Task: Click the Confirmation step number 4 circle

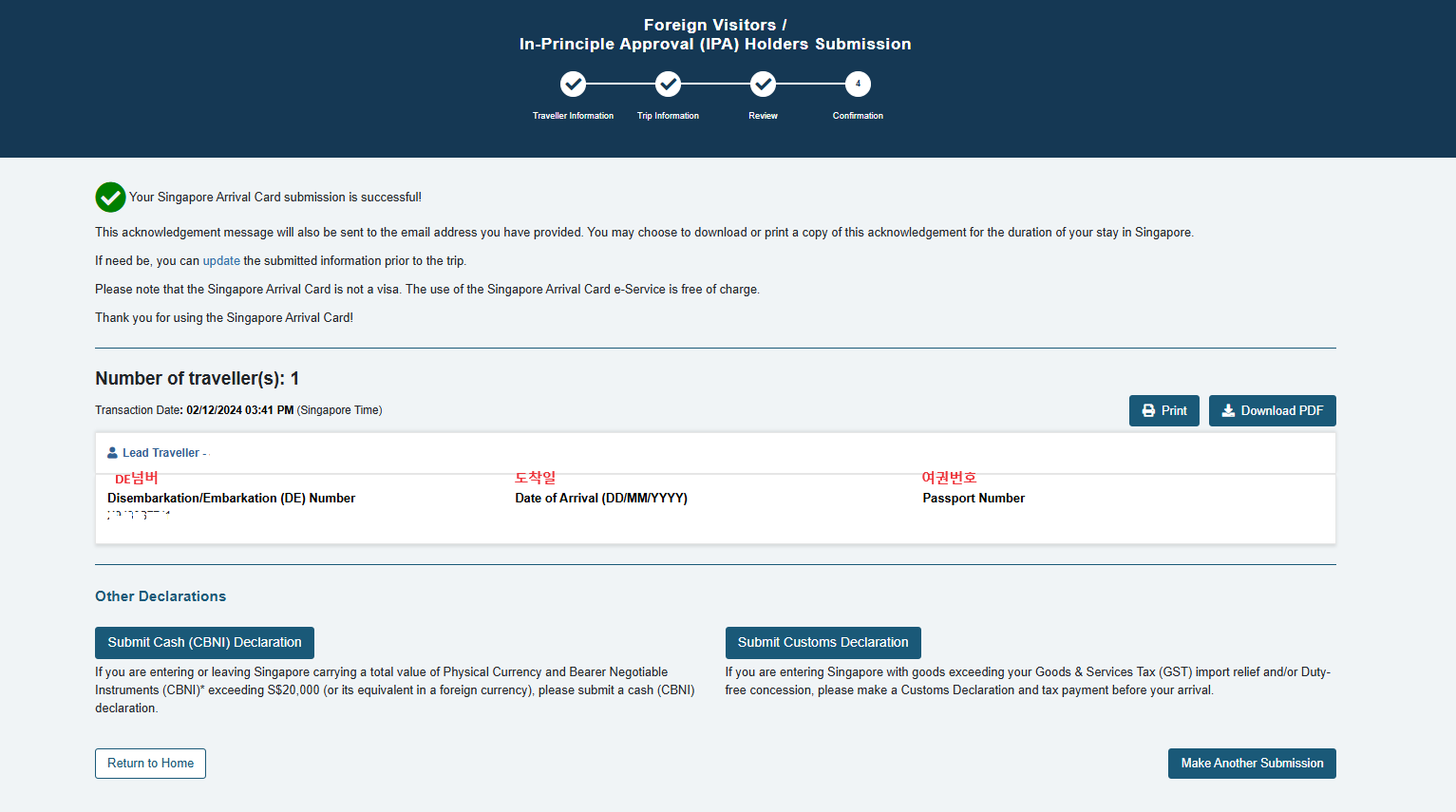Action: coord(858,85)
